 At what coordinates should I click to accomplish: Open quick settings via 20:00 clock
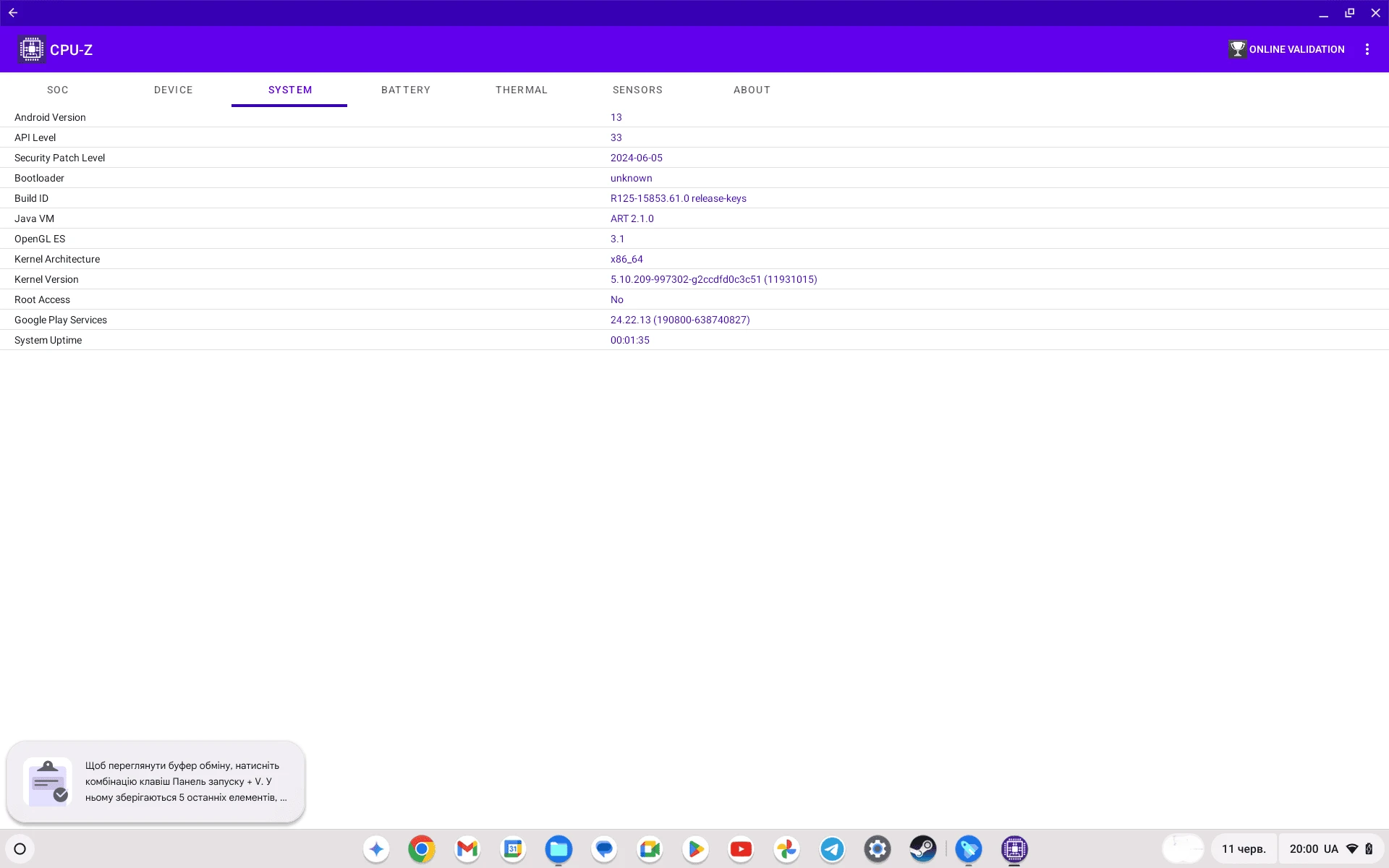point(1304,849)
